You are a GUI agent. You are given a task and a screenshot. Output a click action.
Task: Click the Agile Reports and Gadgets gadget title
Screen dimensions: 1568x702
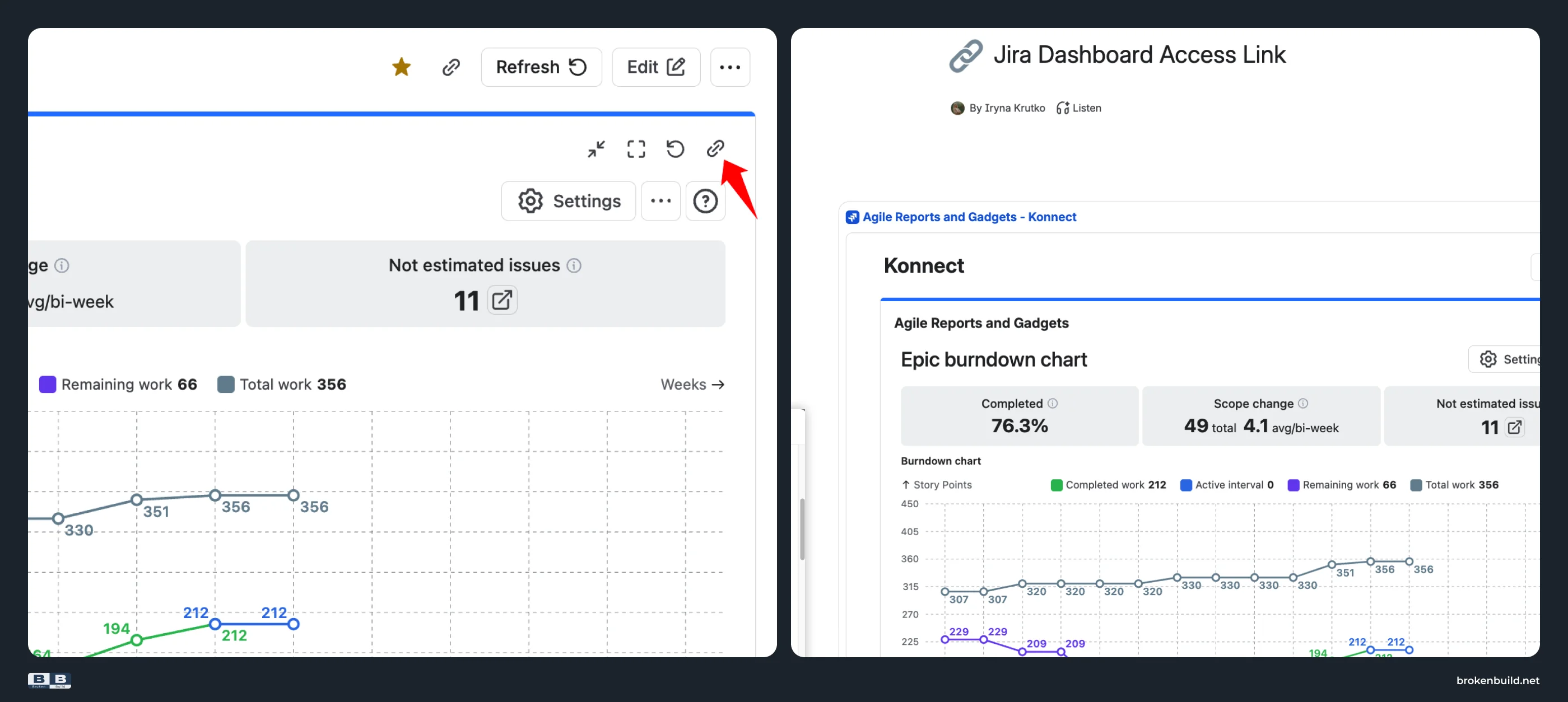[x=981, y=323]
